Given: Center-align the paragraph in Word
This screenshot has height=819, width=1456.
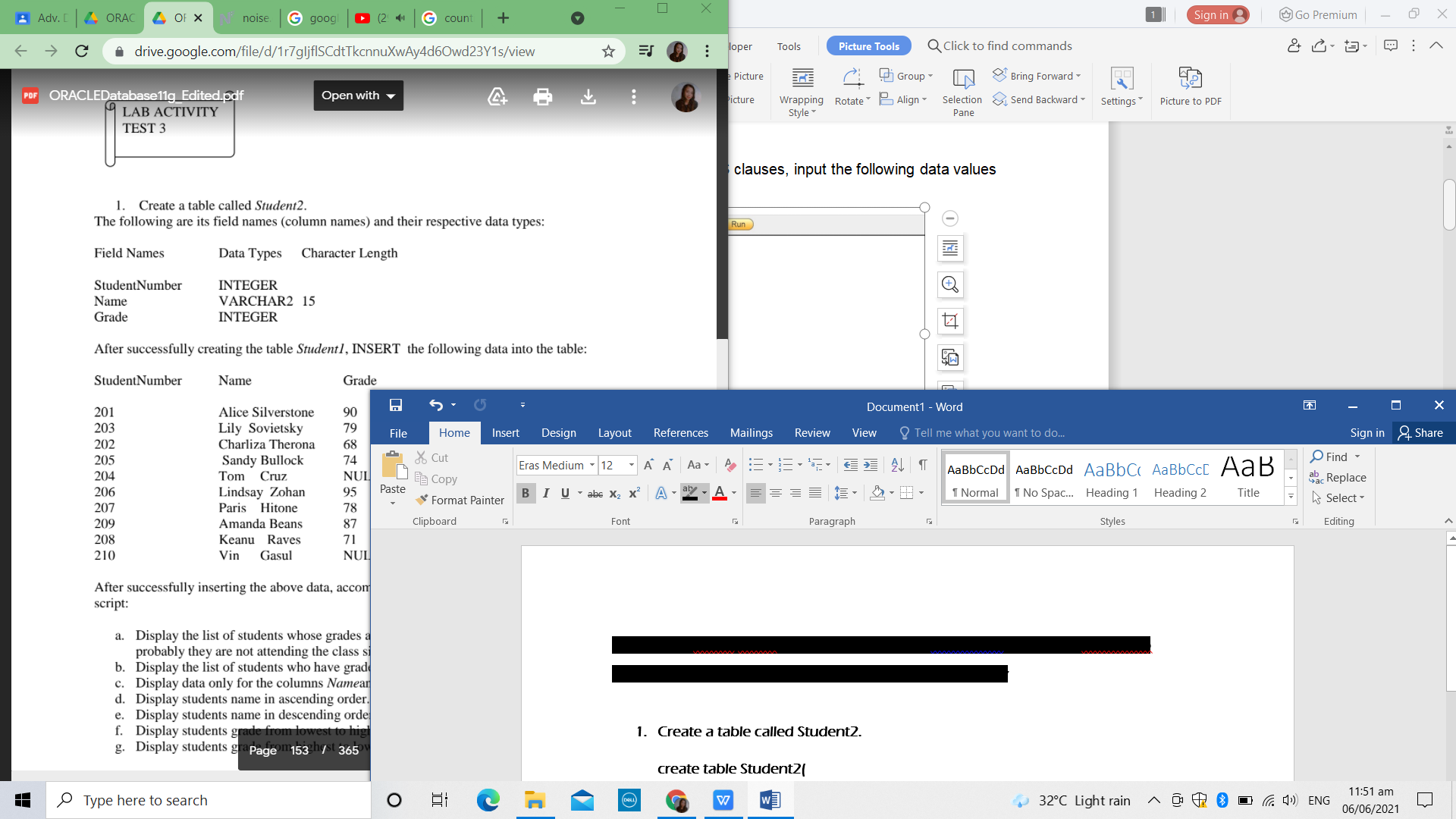Looking at the screenshot, I should (x=776, y=493).
